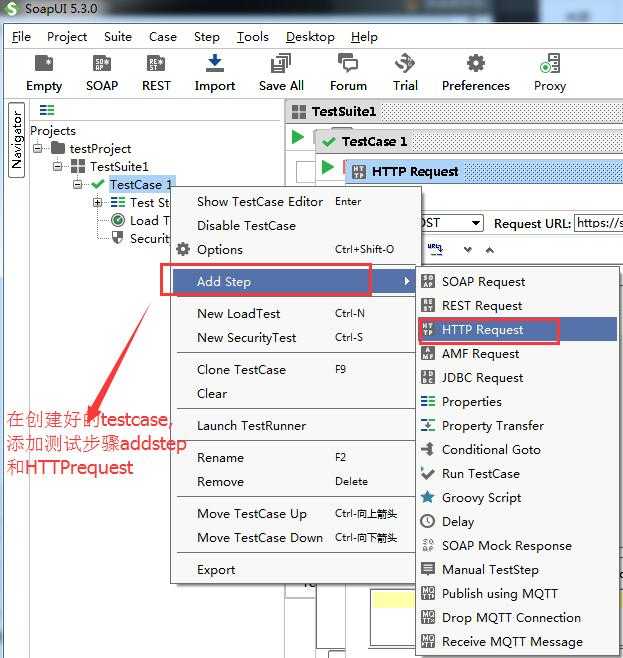The image size is (623, 658).
Task: Click the move-down arrow in request toolbar
Action: pos(468,250)
